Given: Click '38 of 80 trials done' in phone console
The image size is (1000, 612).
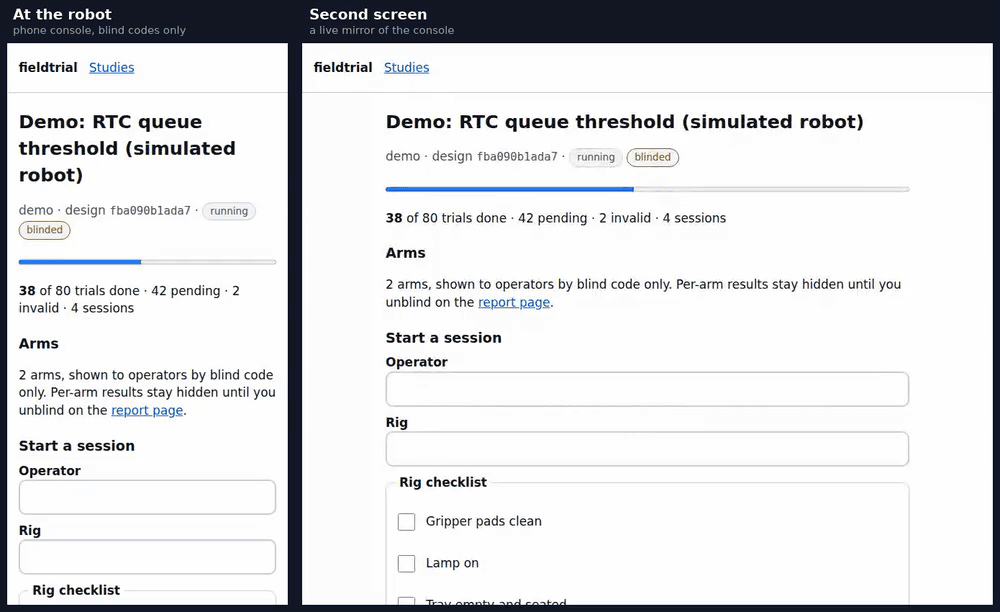Looking at the screenshot, I should 79,291.
